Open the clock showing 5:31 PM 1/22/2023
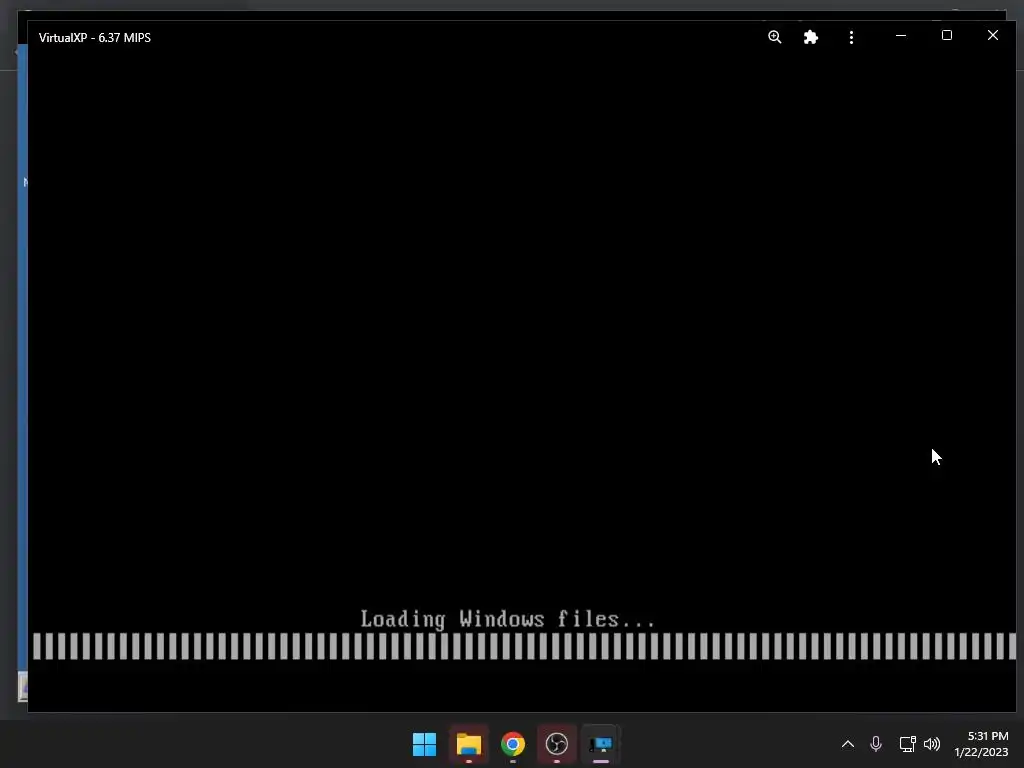 [x=981, y=744]
